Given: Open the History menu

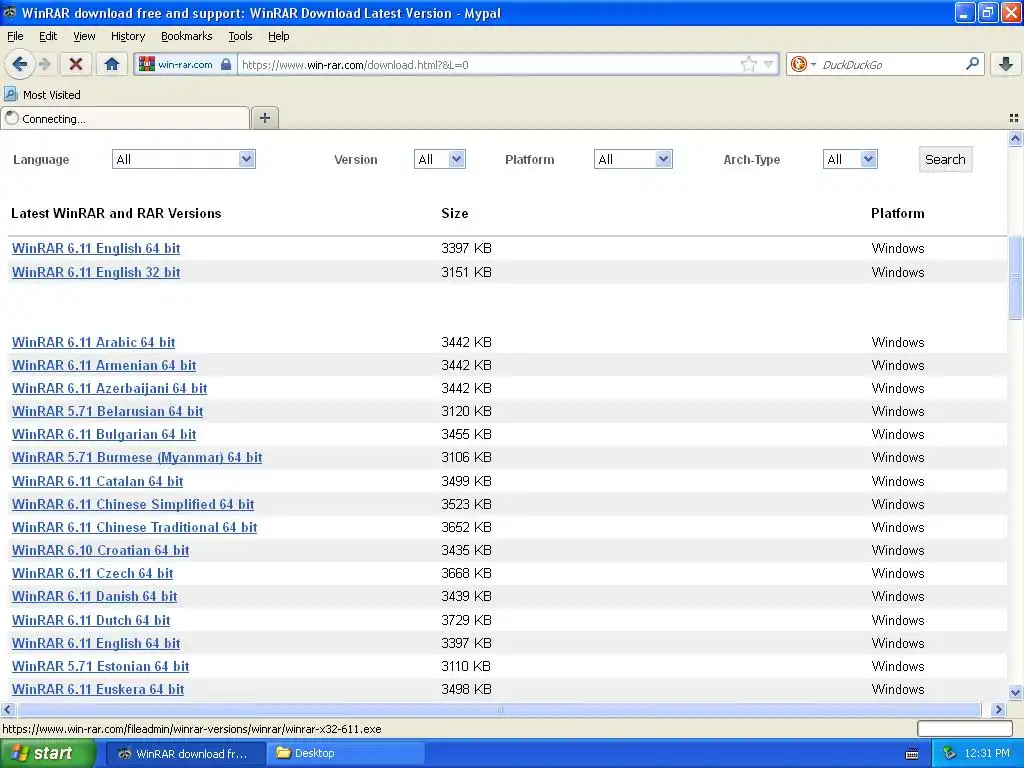Looking at the screenshot, I should click(127, 36).
